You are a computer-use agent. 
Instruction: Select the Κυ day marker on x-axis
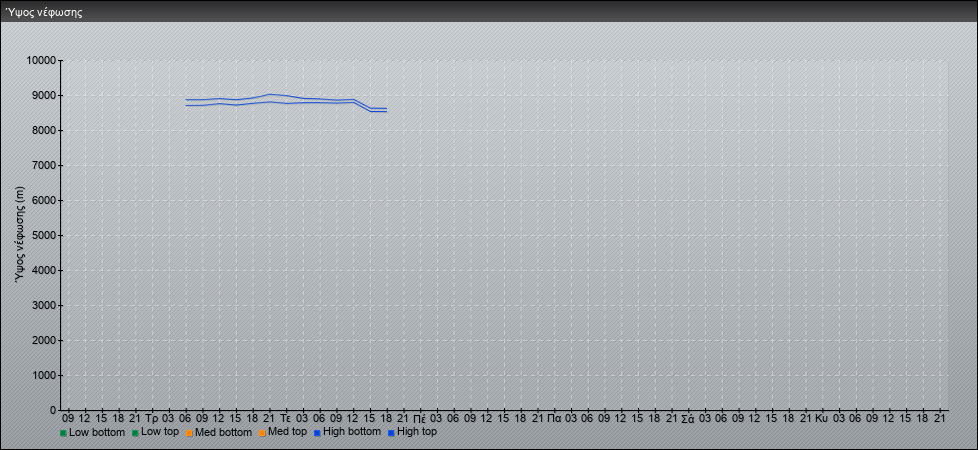click(821, 417)
